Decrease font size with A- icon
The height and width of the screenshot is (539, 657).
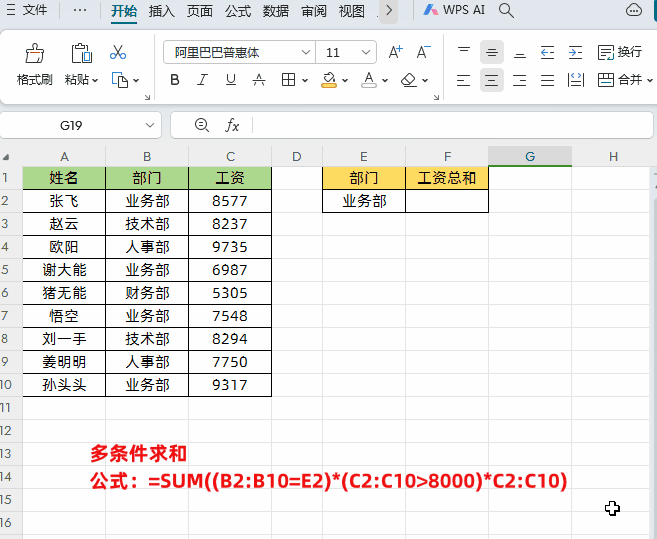point(423,52)
